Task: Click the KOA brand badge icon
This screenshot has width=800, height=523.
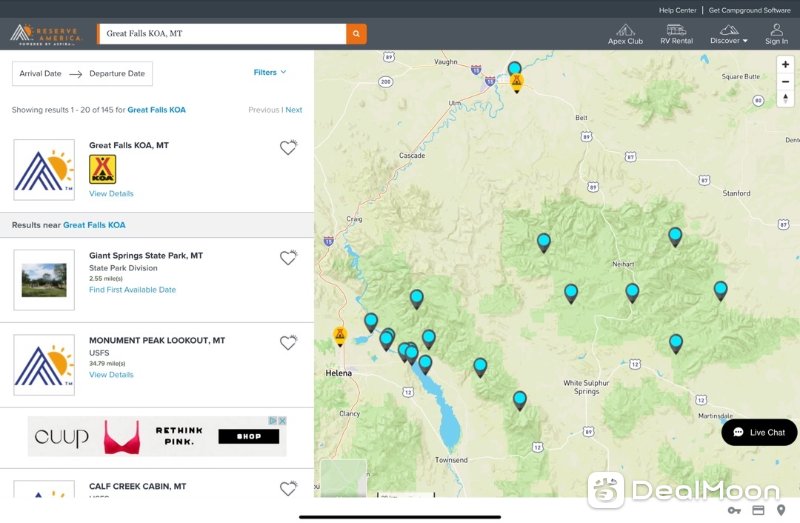Action: click(103, 169)
